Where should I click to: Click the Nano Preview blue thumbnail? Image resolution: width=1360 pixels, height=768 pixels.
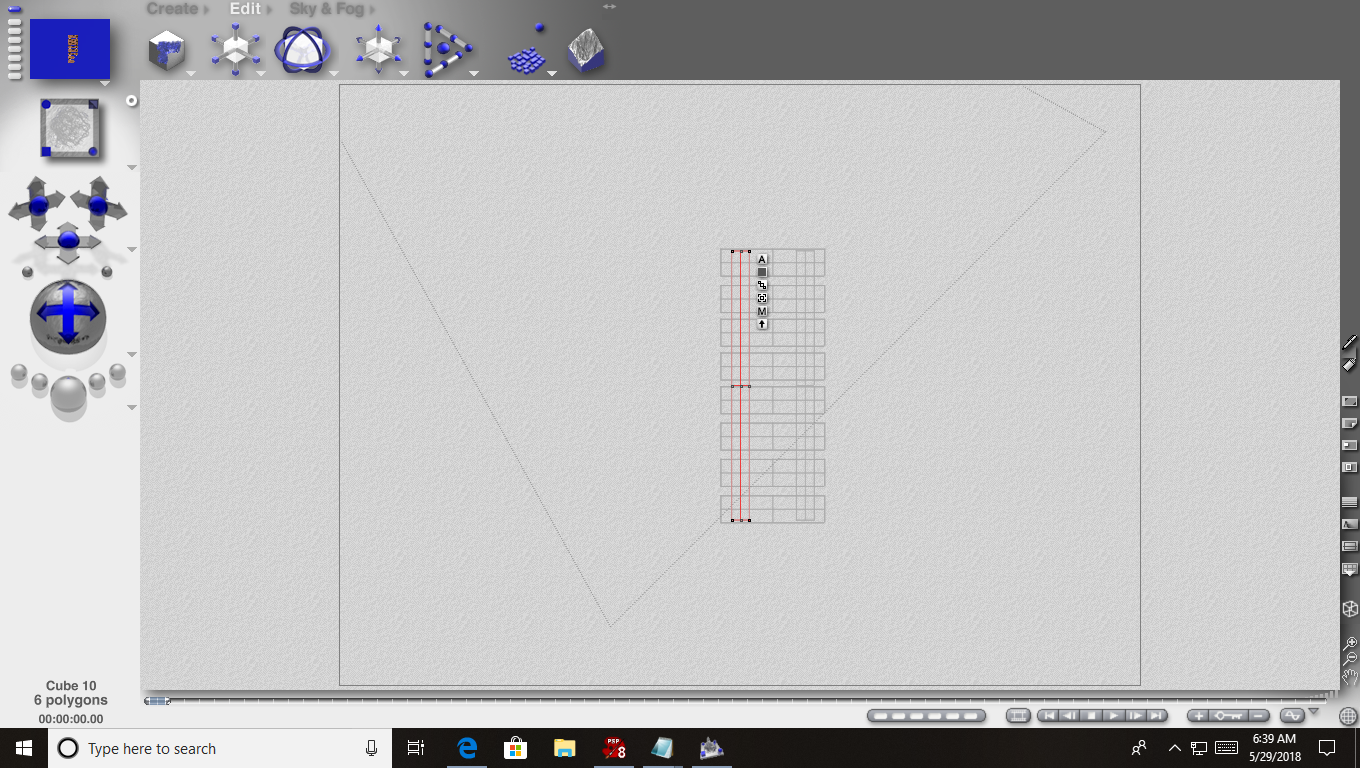[70, 48]
